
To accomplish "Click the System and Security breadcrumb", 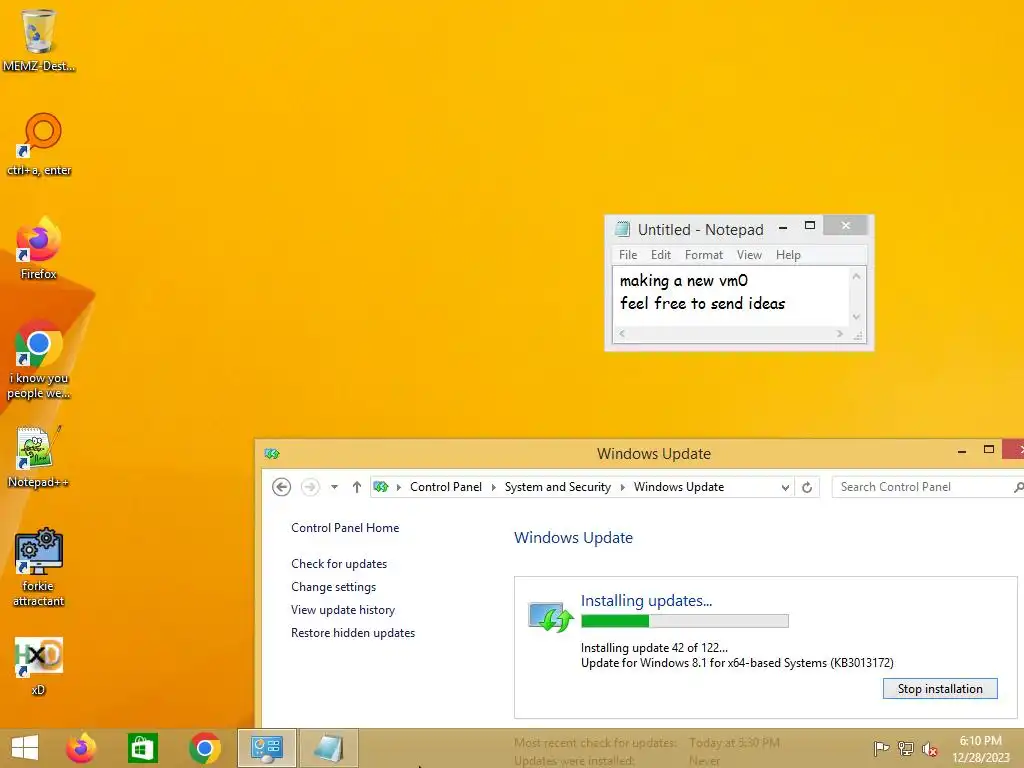I will (x=558, y=487).
